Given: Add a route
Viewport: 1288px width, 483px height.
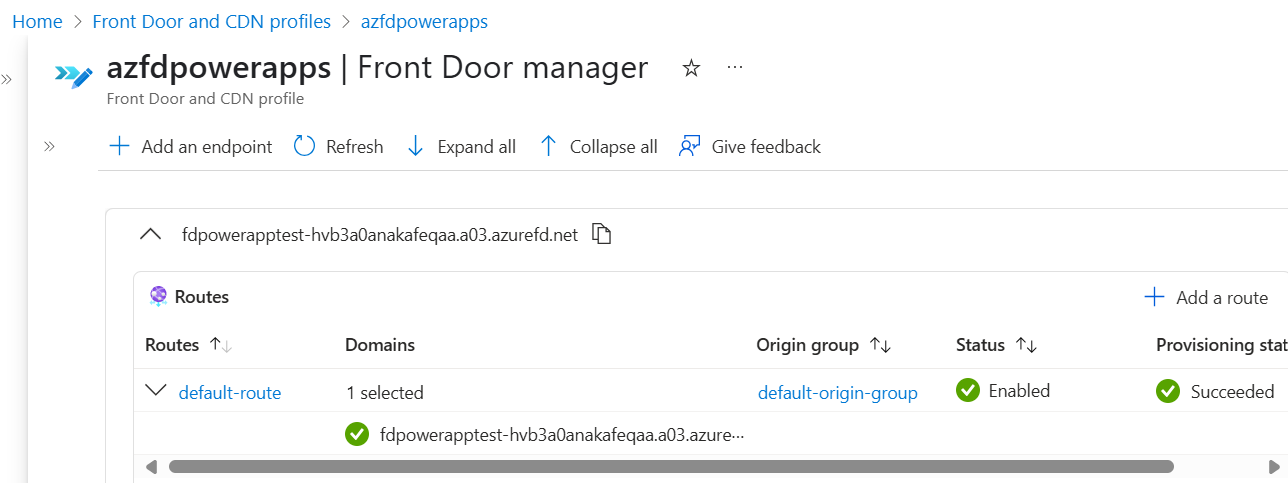Looking at the screenshot, I should (x=1206, y=297).
